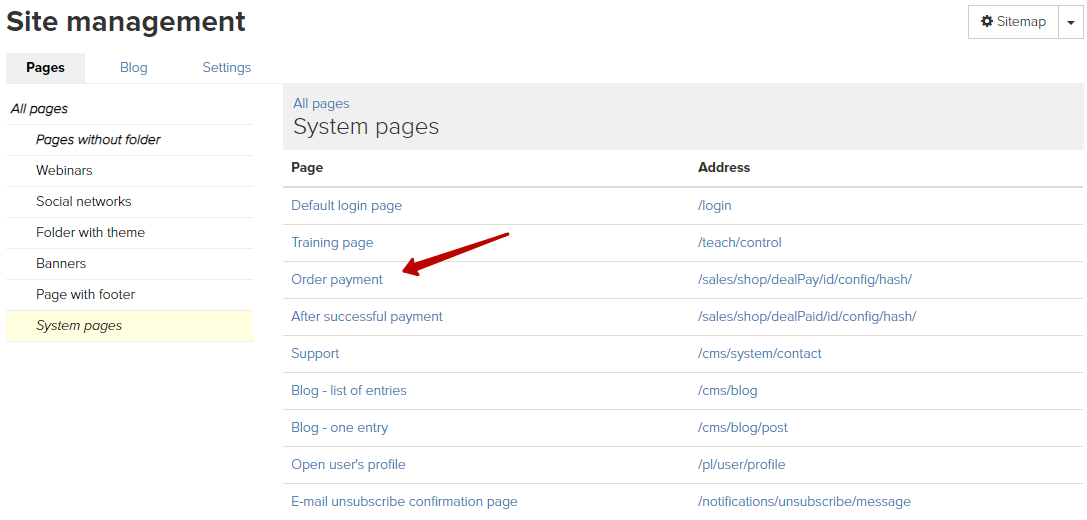The width and height of the screenshot is (1087, 520).
Task: Click E-mail unsubscribe confirmation page link
Action: pos(404,501)
